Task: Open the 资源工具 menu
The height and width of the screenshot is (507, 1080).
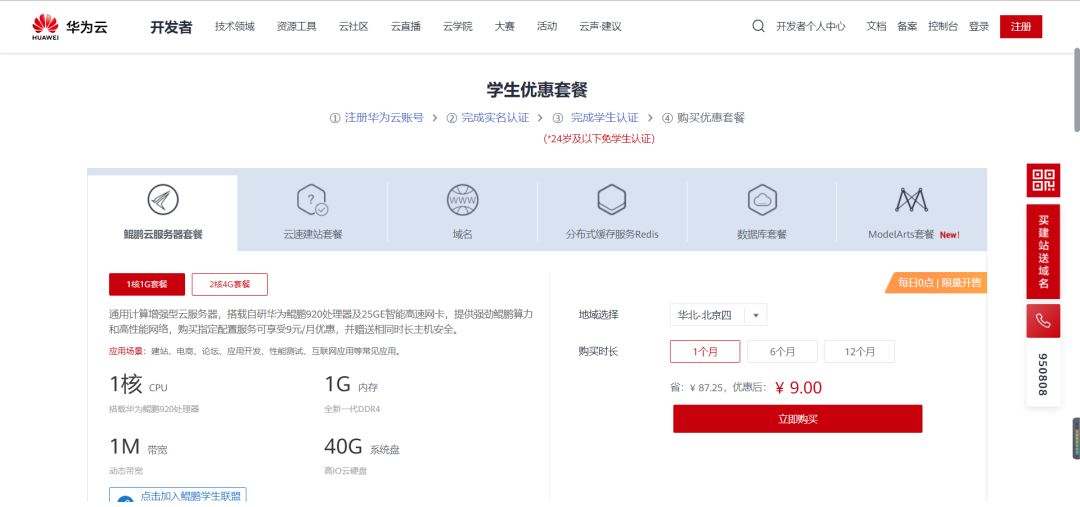Action: (297, 27)
